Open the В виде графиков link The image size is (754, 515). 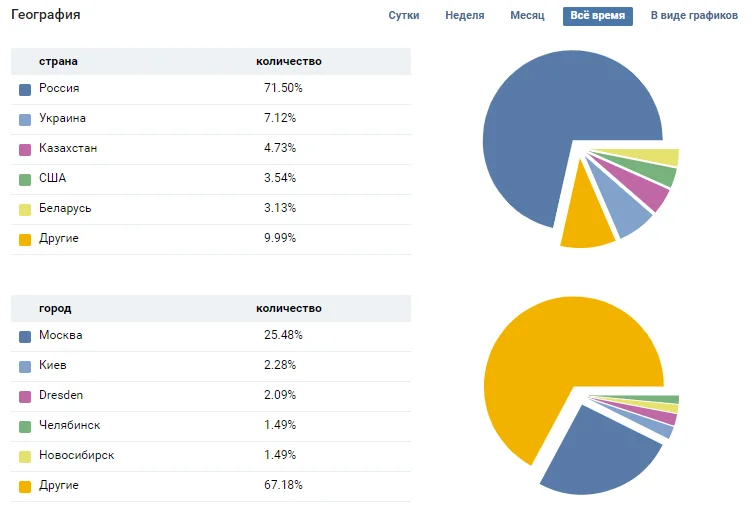(694, 16)
